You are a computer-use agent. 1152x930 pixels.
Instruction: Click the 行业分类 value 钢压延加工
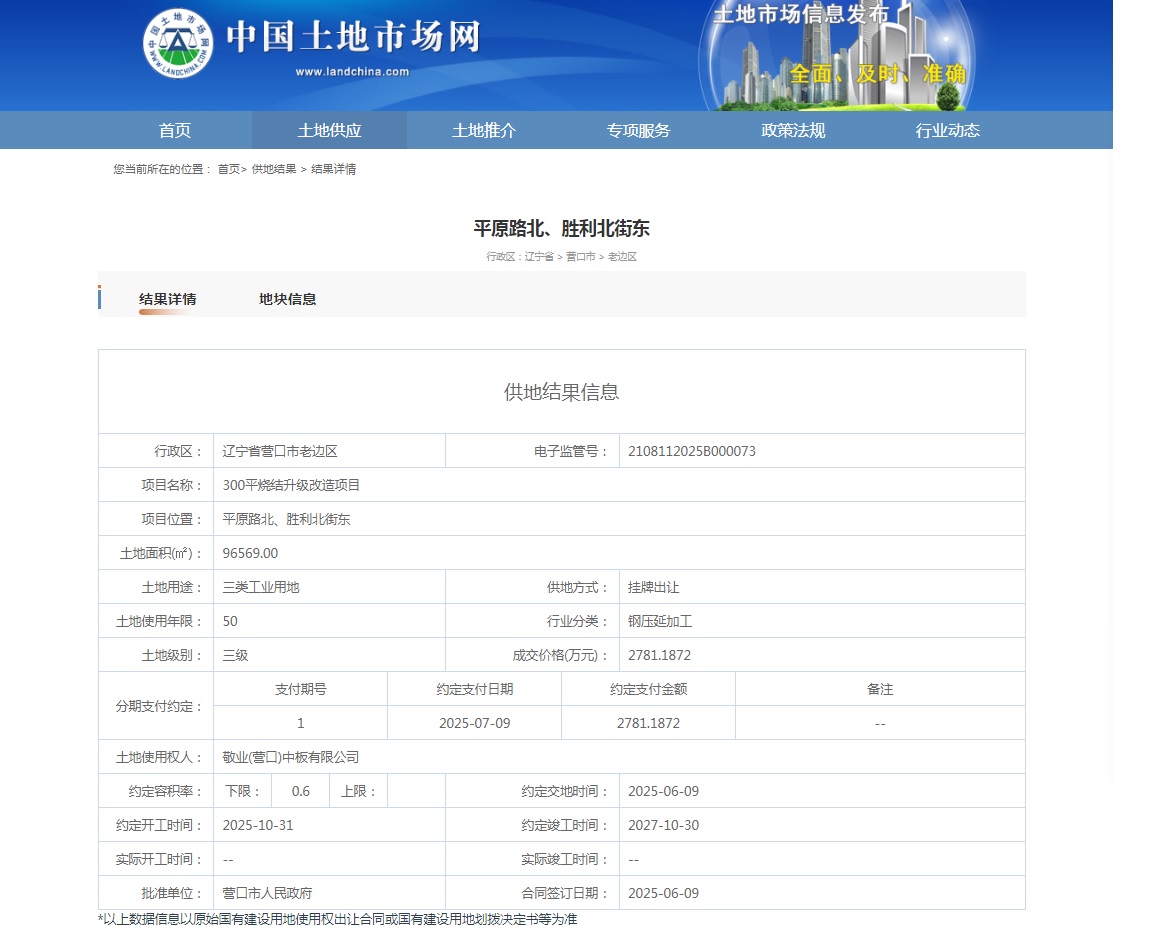pyautogui.click(x=660, y=621)
